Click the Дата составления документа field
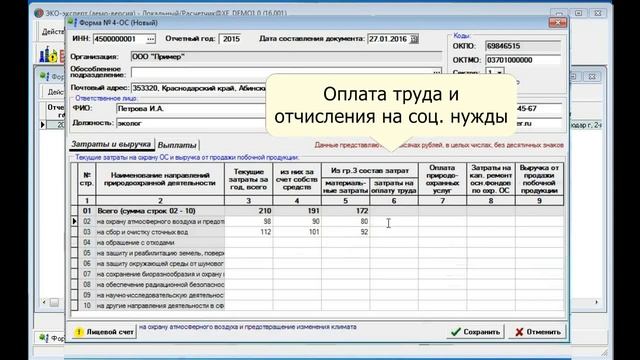Screen dimensions: 640x360 pos(389,39)
